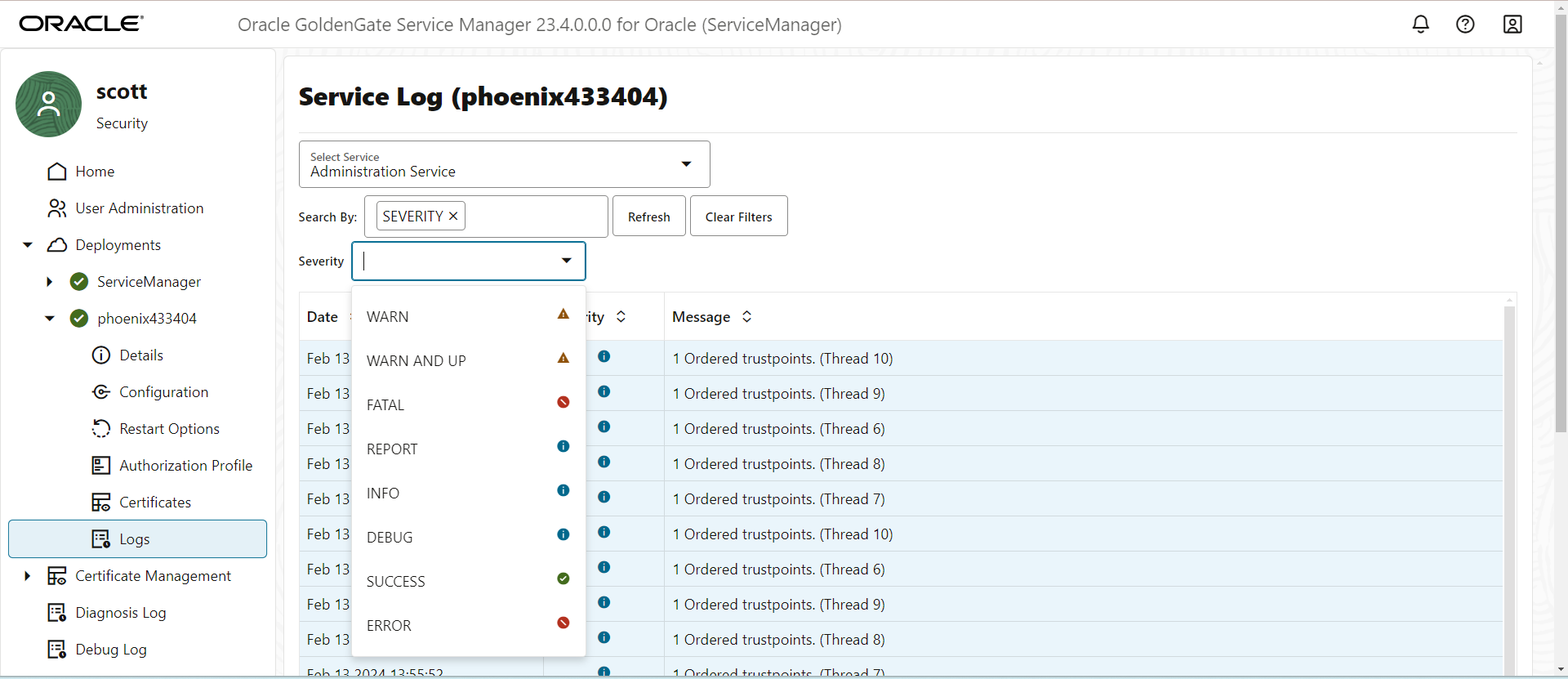Open User Administration page
The height and width of the screenshot is (679, 1568).
click(x=140, y=208)
